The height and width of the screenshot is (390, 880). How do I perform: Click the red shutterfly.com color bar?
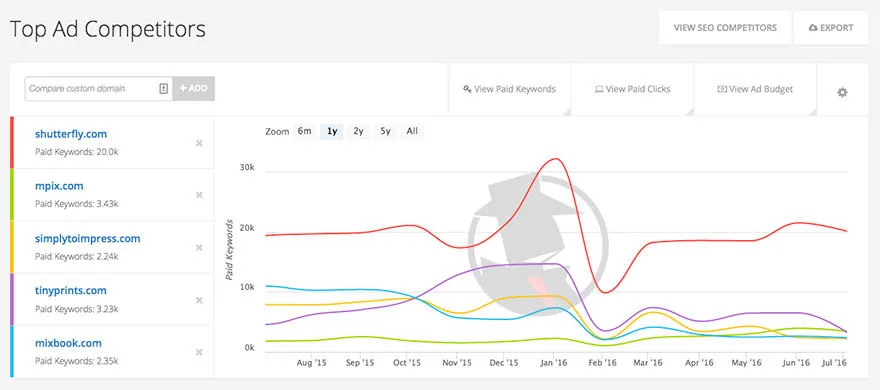coord(12,143)
